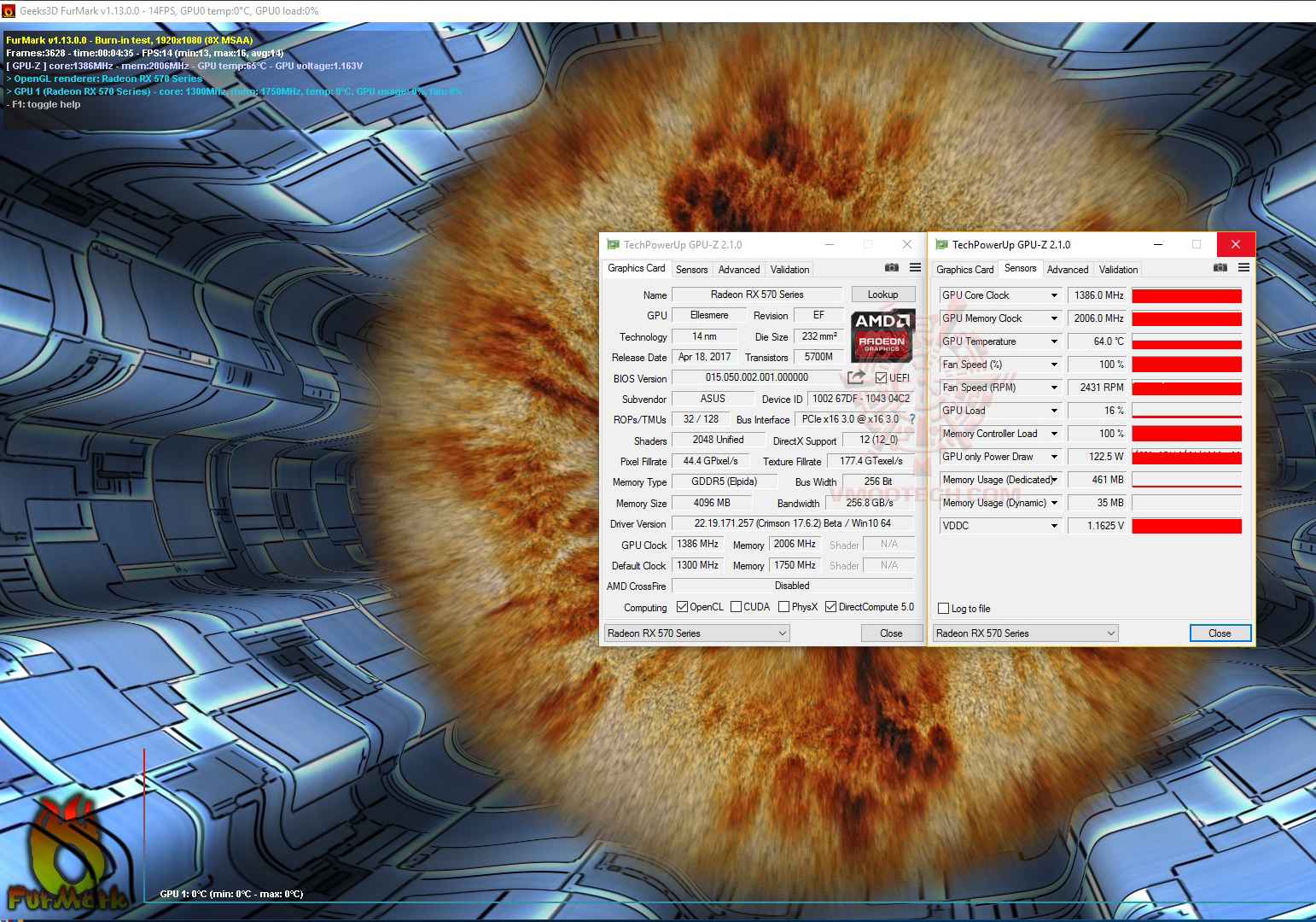Click the FurMark title bar app icon
1316x922 pixels.
(8, 11)
